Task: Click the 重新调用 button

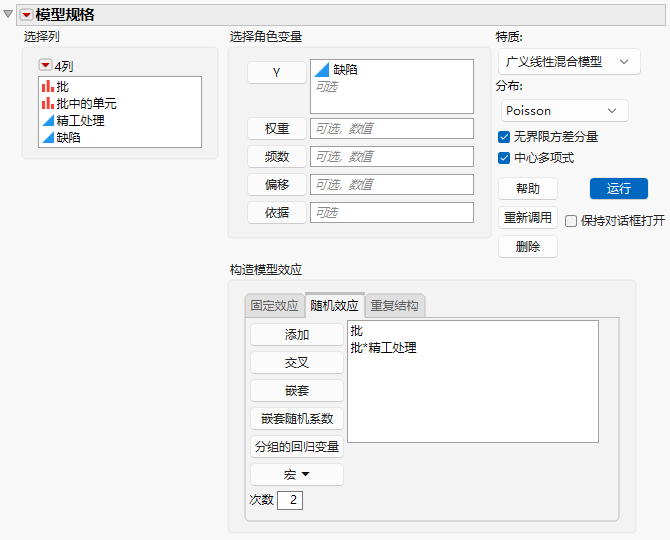Action: point(528,218)
